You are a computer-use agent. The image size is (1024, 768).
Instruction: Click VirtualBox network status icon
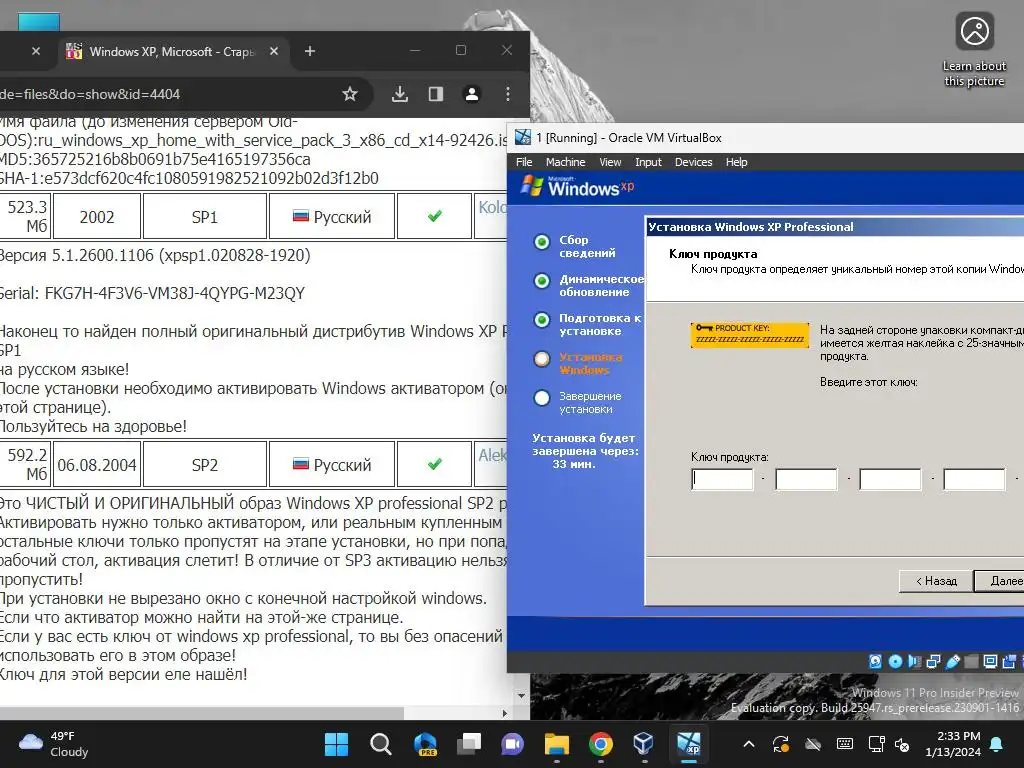pos(933,662)
